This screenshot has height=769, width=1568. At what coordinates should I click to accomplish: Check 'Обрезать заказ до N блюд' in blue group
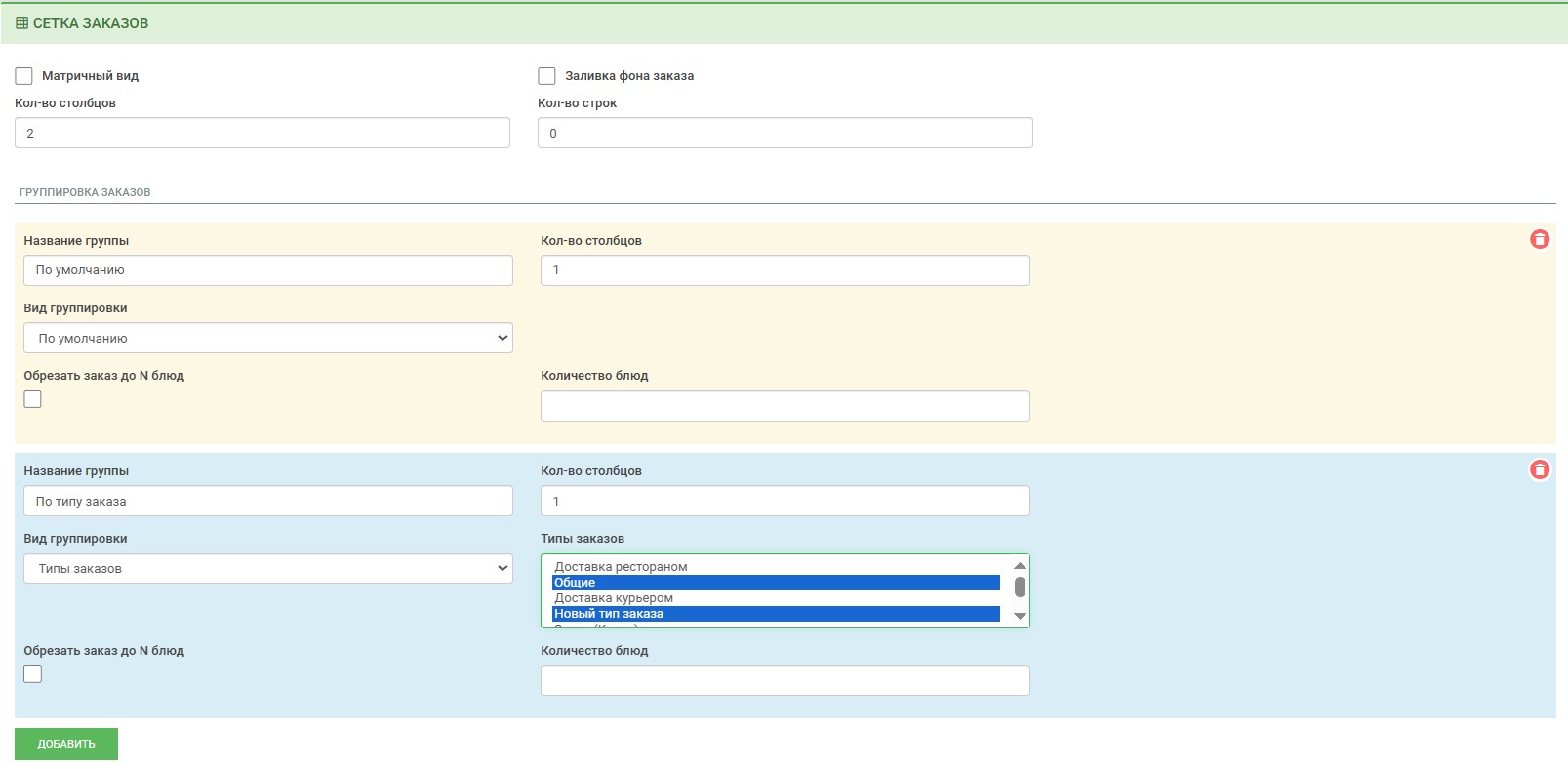pyautogui.click(x=33, y=674)
